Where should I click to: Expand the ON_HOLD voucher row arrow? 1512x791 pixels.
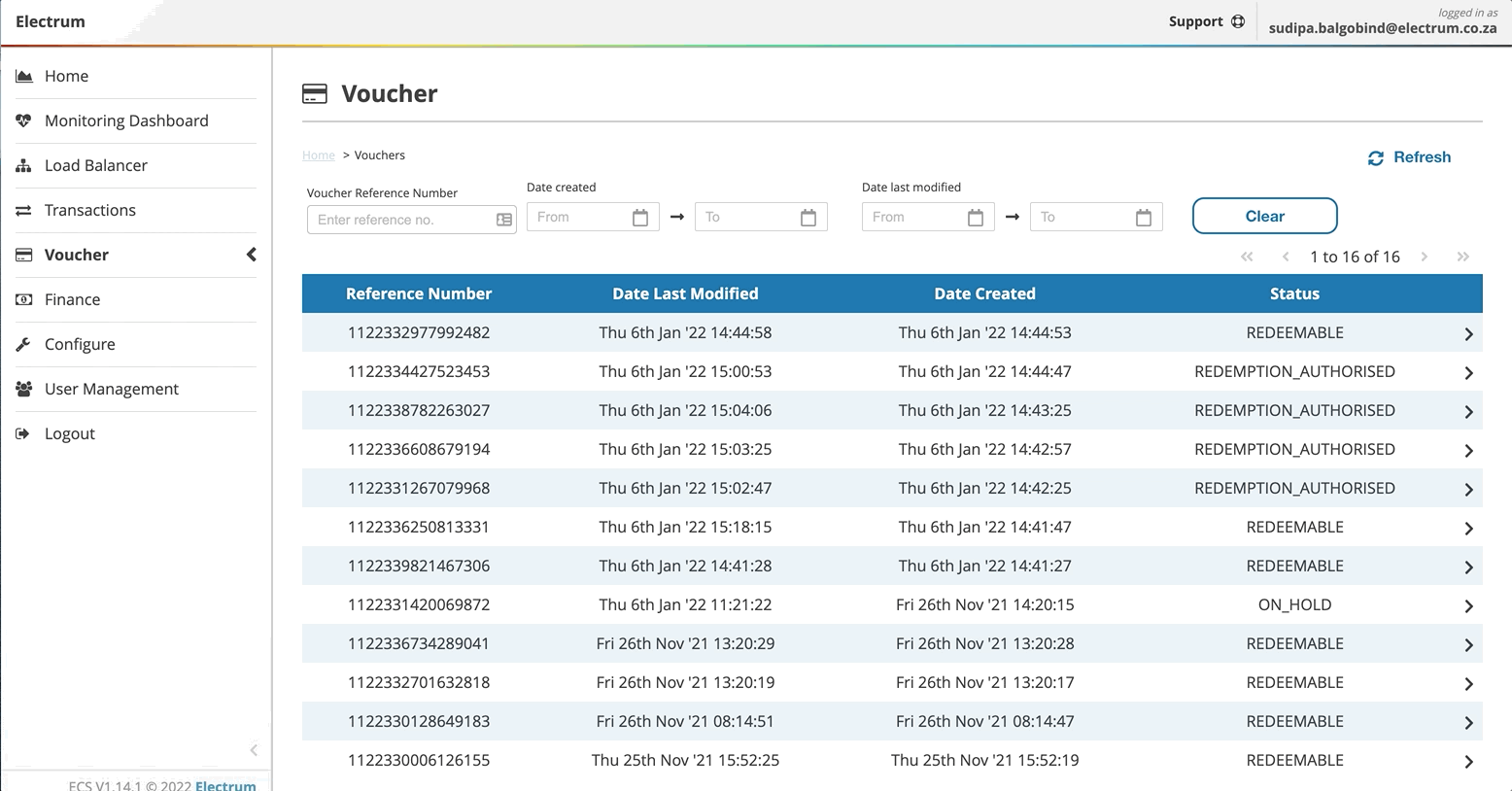[x=1468, y=605]
